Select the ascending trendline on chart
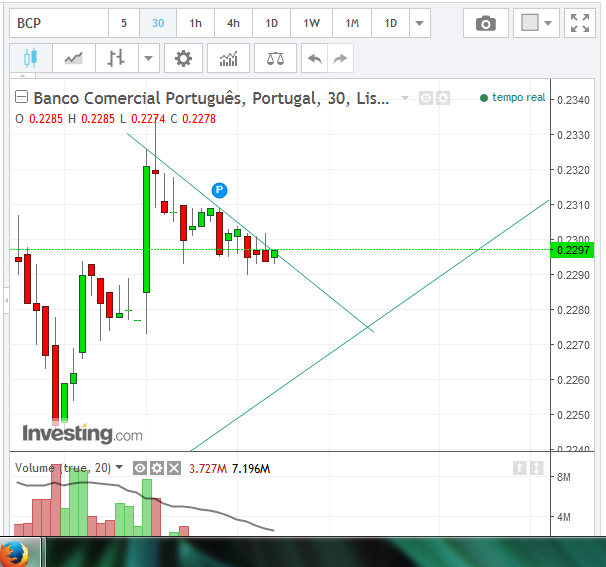This screenshot has width=606, height=567. [x=425, y=284]
